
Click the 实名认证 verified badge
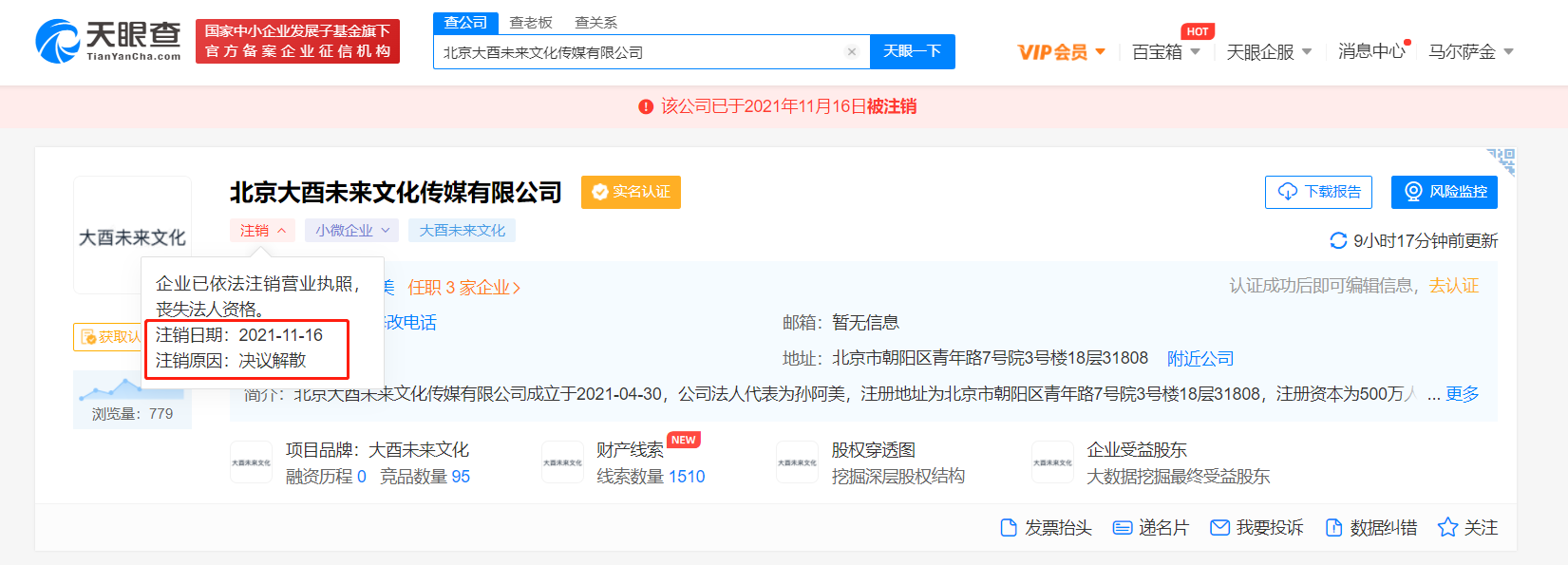[x=631, y=192]
